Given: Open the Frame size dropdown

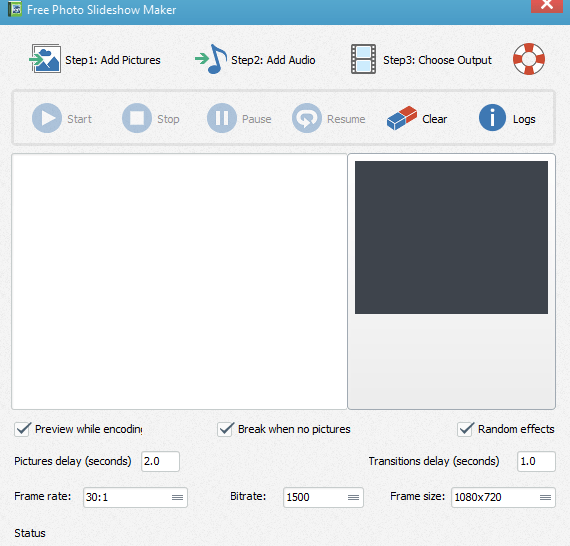Looking at the screenshot, I should click(503, 497).
